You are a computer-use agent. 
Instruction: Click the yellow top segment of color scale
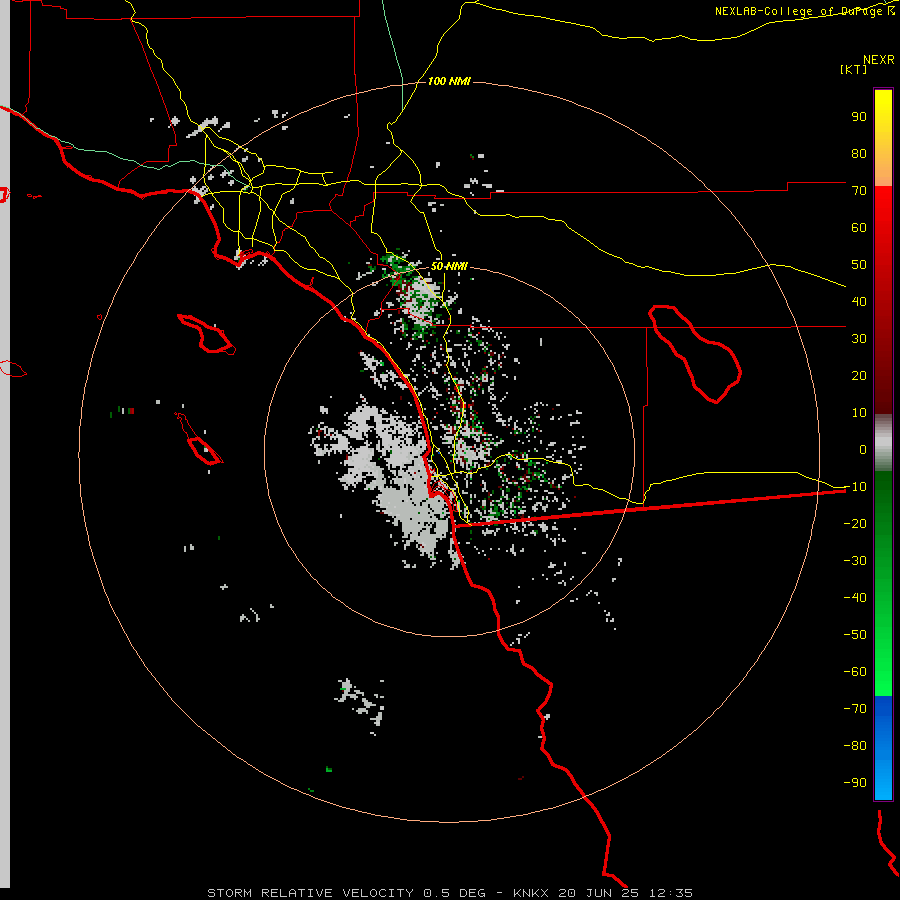[883, 138]
